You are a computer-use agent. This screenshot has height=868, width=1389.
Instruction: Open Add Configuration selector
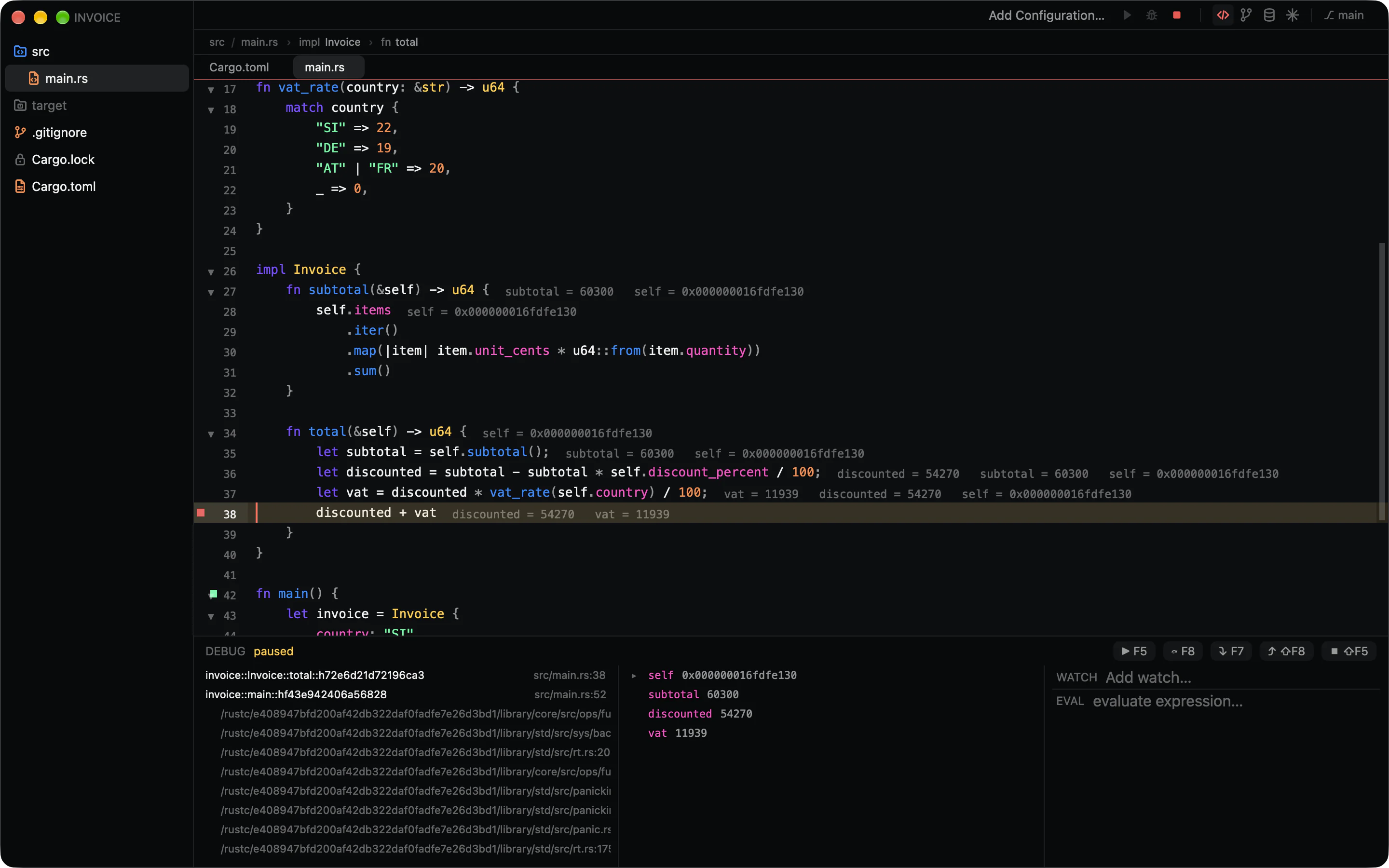1046,15
